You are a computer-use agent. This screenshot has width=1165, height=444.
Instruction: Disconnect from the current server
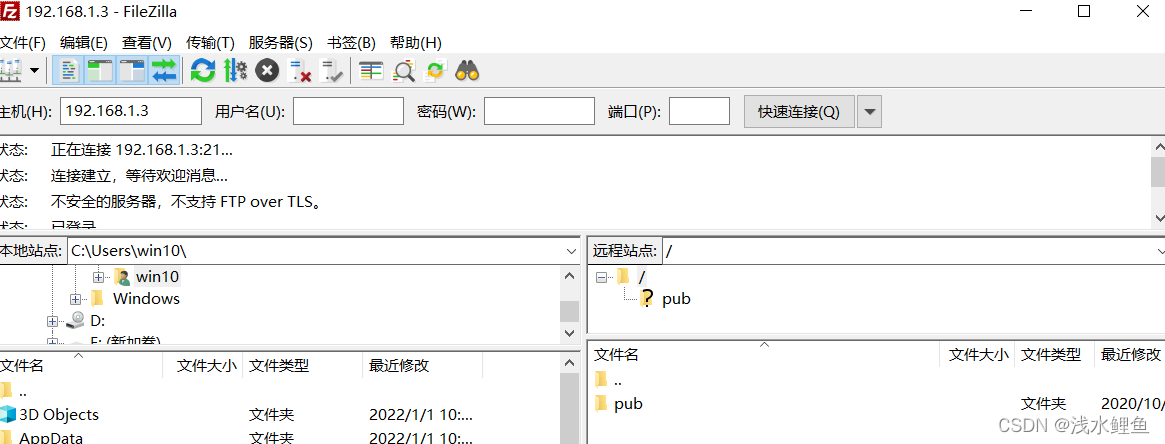(x=299, y=71)
